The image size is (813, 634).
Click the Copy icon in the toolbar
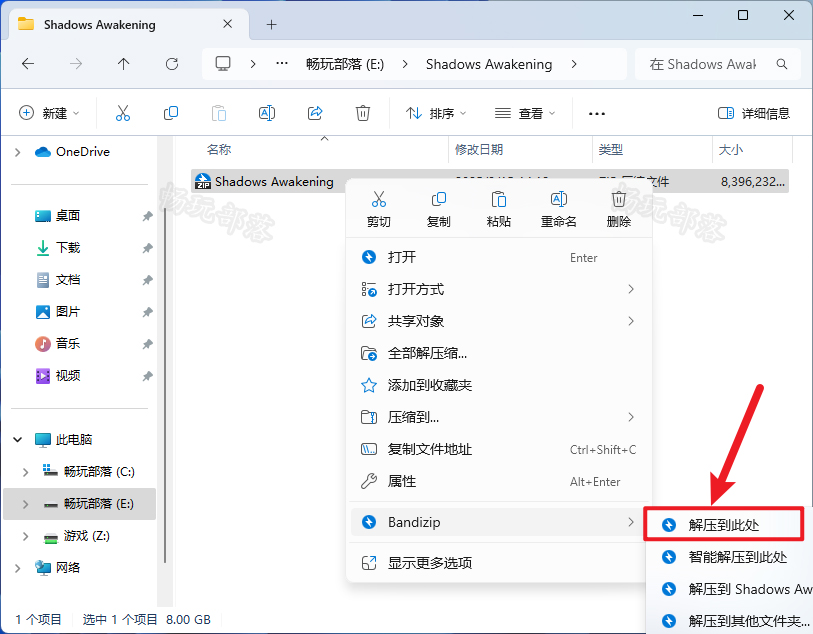tap(171, 113)
